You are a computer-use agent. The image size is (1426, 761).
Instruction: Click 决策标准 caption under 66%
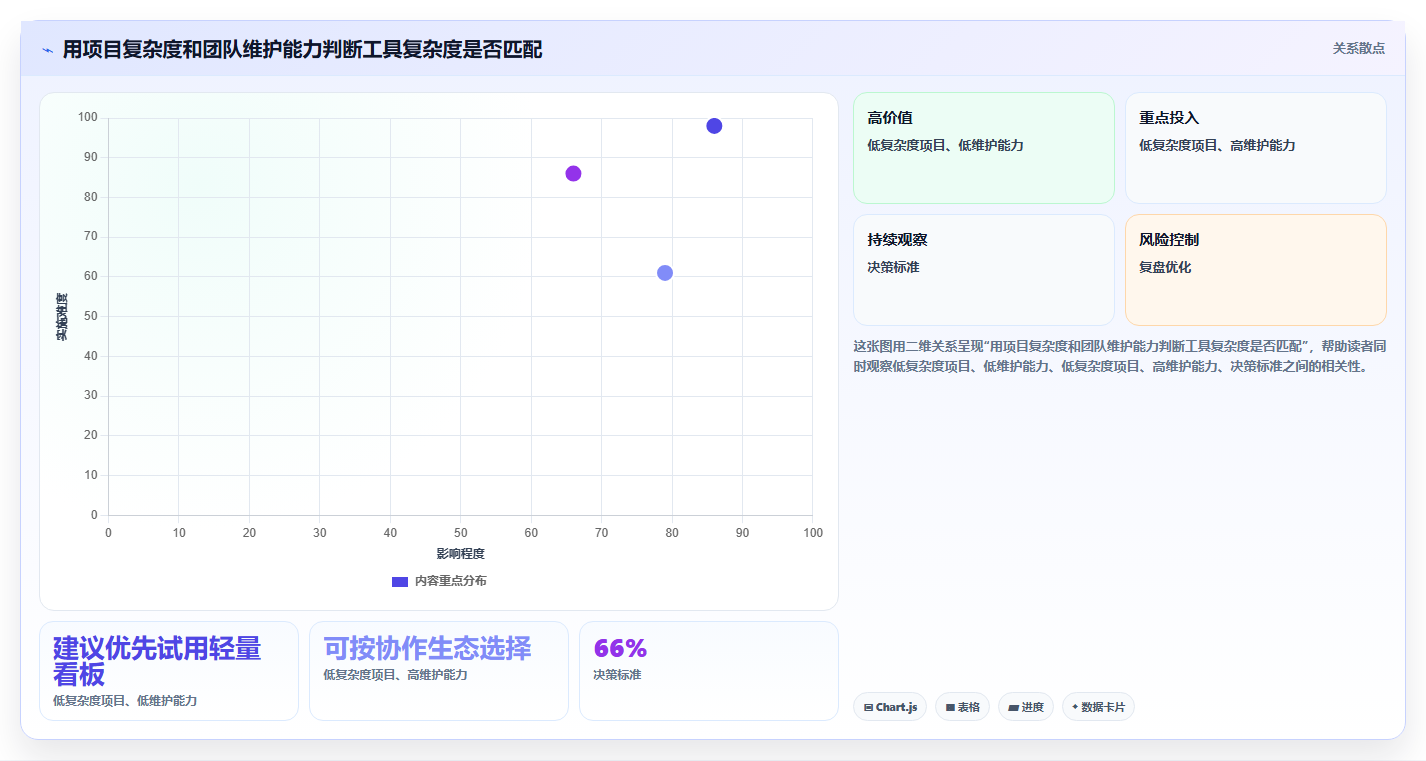tap(617, 675)
